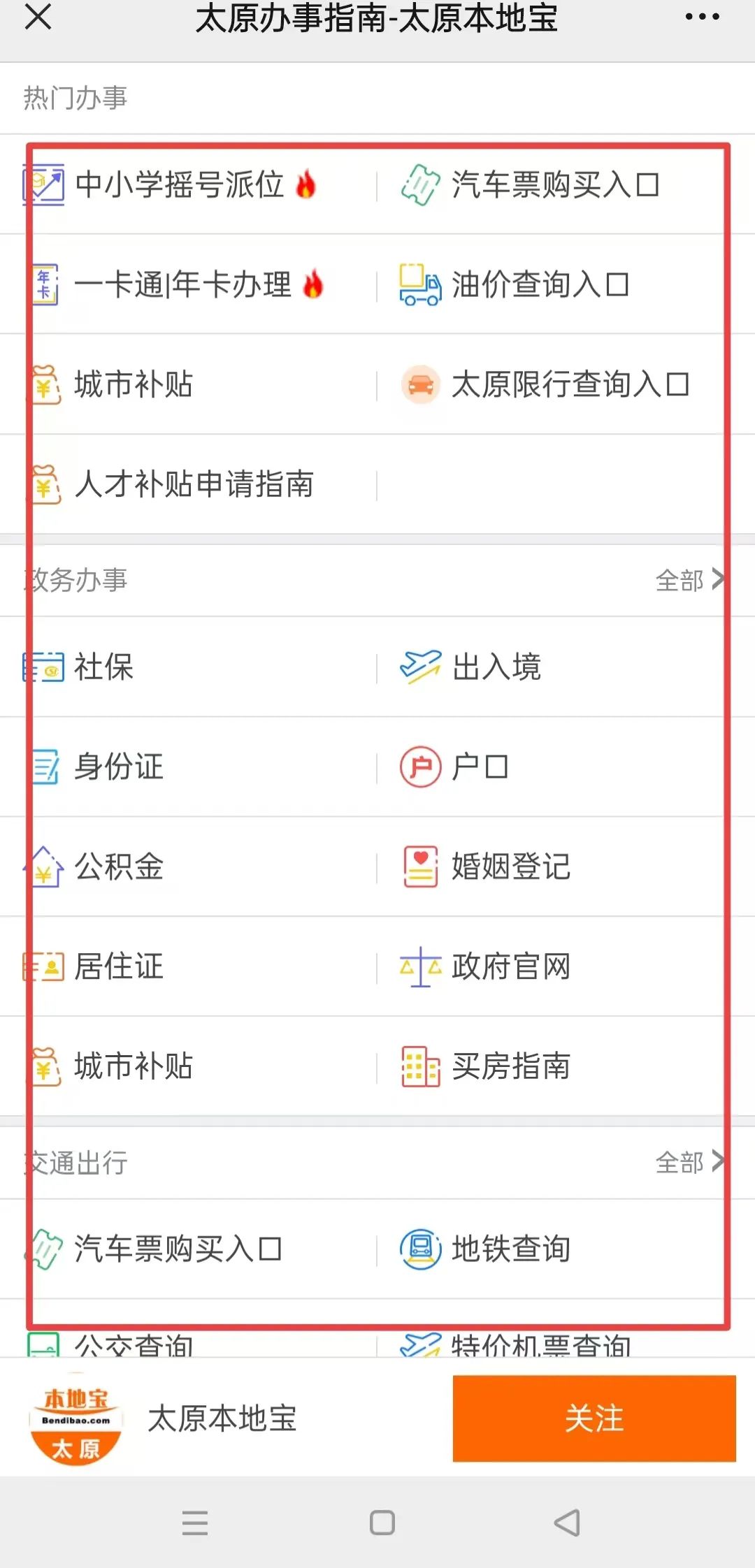Tap the heart certificate icon for 婚姻登记
The image size is (755, 1568).
tap(420, 866)
